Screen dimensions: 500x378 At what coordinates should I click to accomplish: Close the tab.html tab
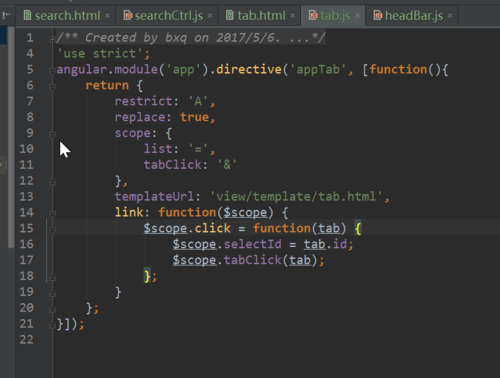[x=292, y=16]
